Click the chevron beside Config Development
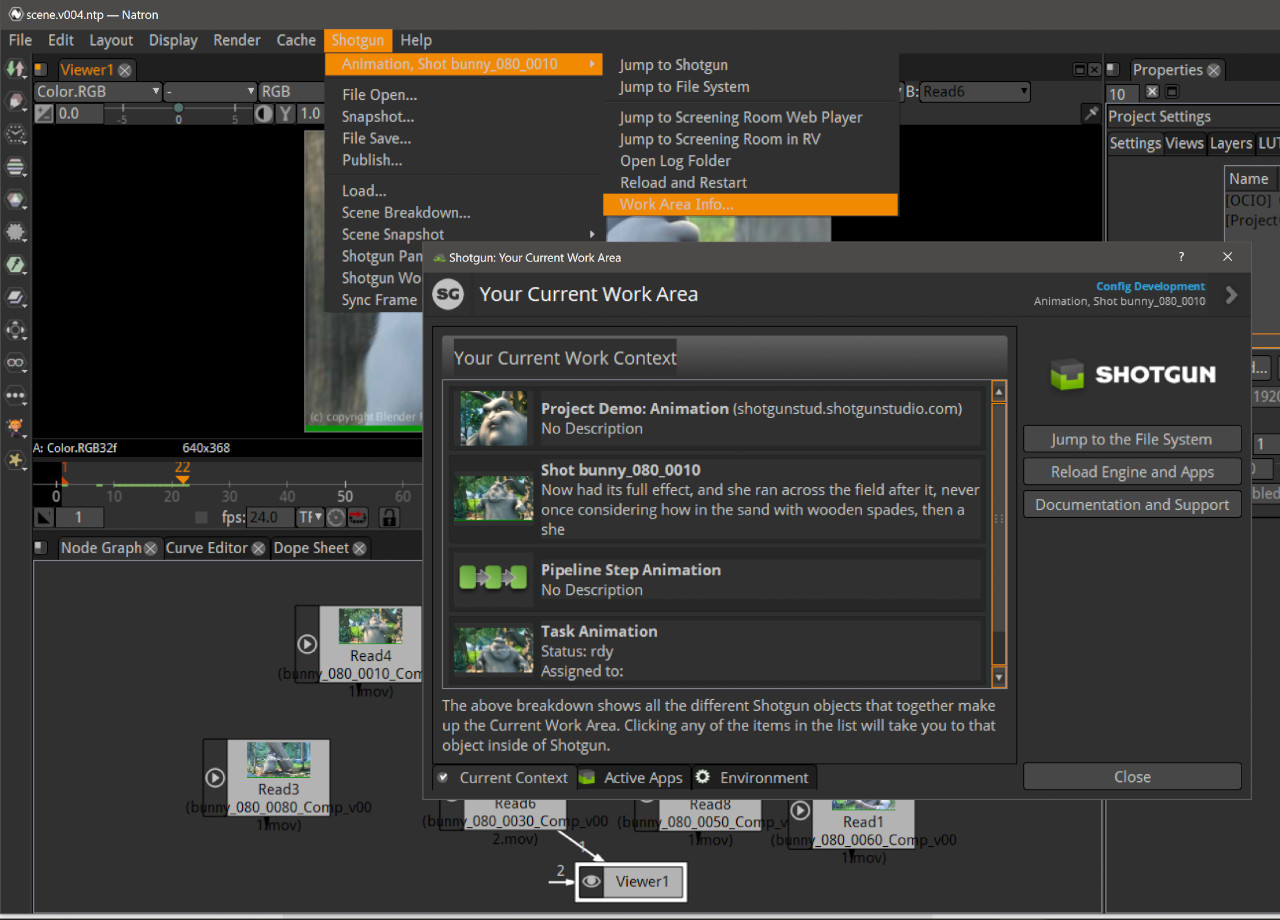The image size is (1280, 920). pos(1231,294)
